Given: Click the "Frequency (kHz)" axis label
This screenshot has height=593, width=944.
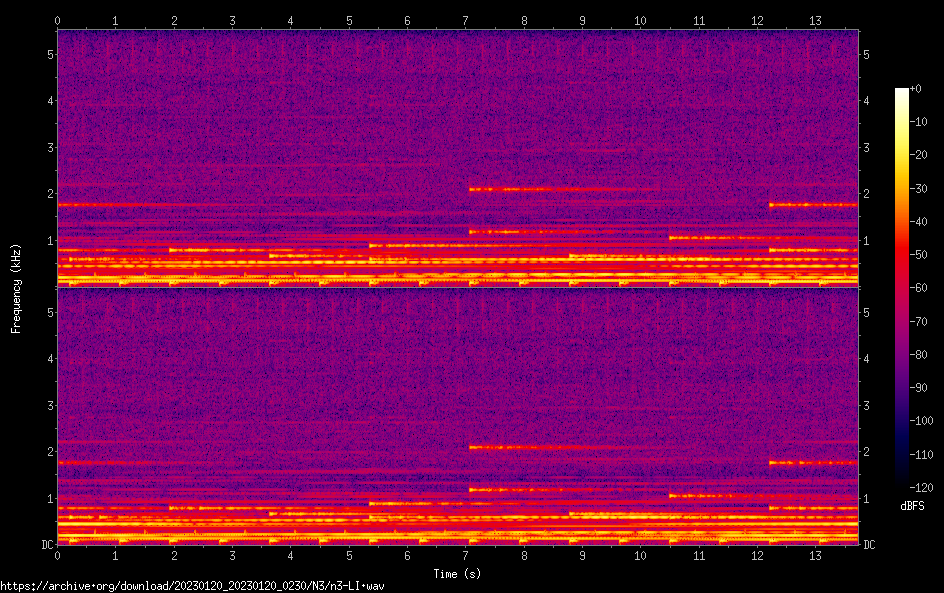Looking at the screenshot, I should pyautogui.click(x=16, y=287).
